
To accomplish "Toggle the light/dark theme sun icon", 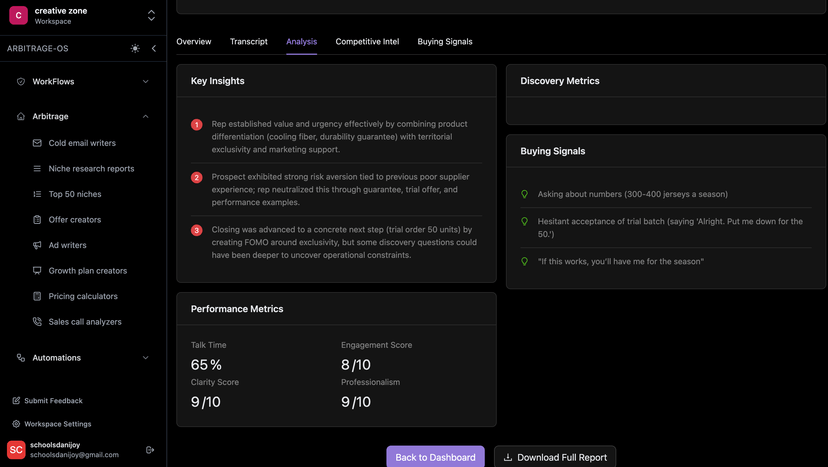I will (135, 49).
